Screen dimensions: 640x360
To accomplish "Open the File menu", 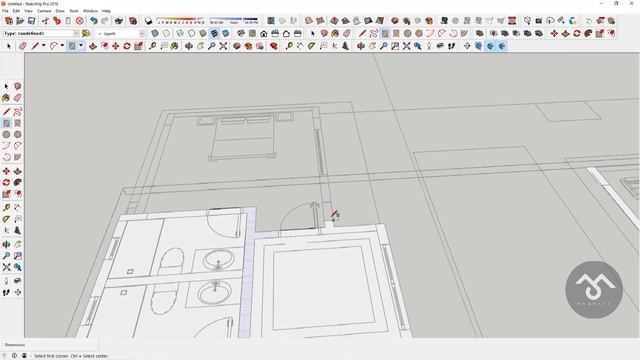I will 5,11.
